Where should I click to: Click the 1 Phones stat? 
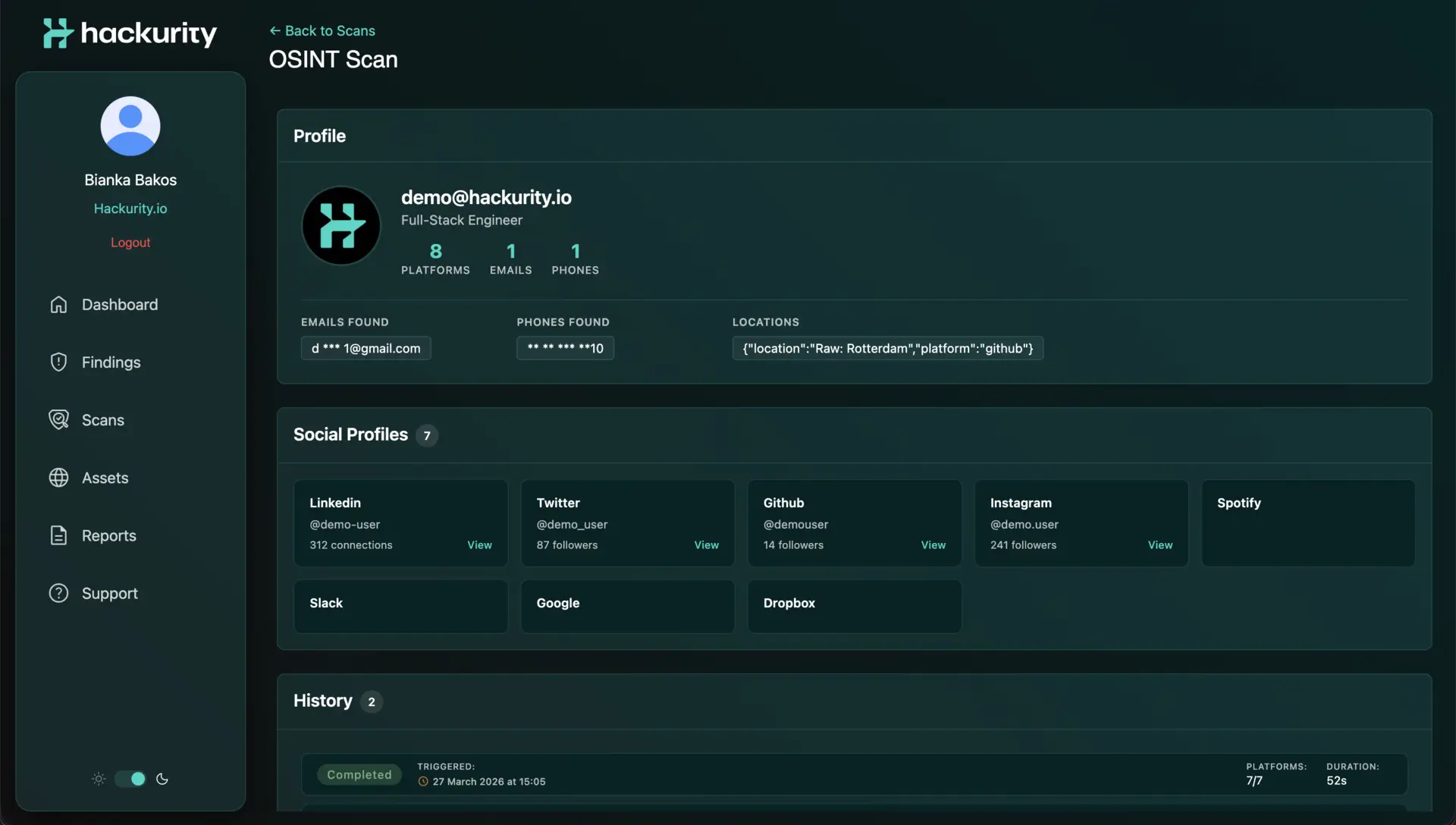[575, 259]
